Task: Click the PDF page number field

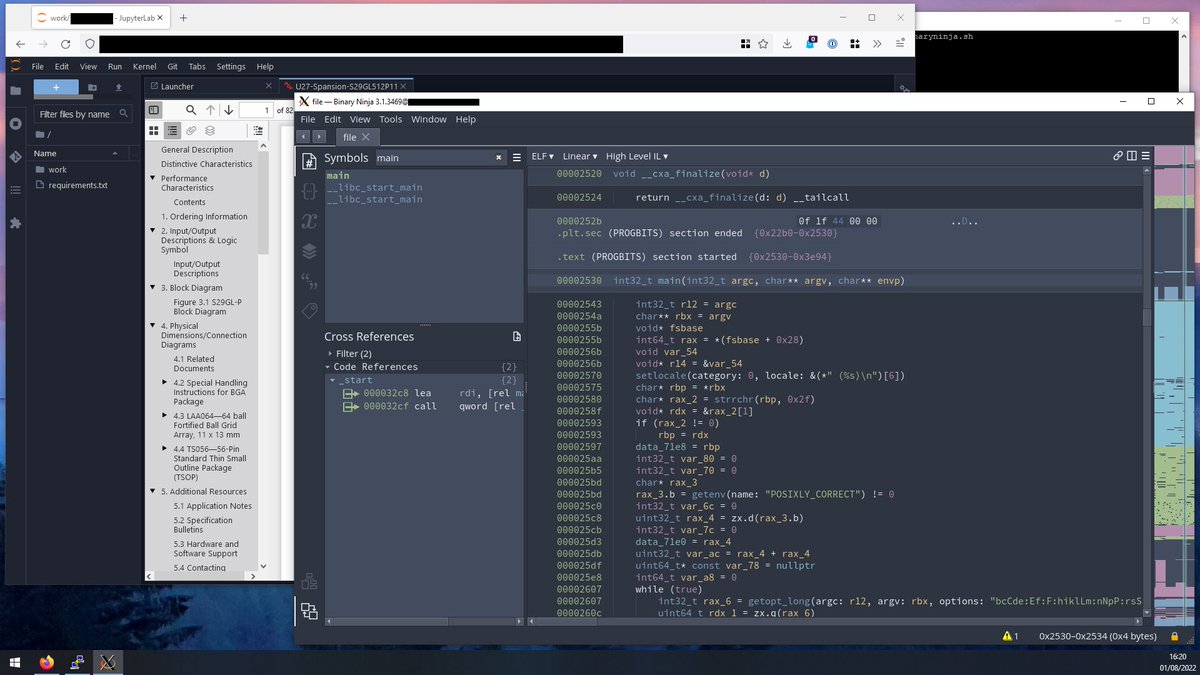Action: tap(257, 110)
